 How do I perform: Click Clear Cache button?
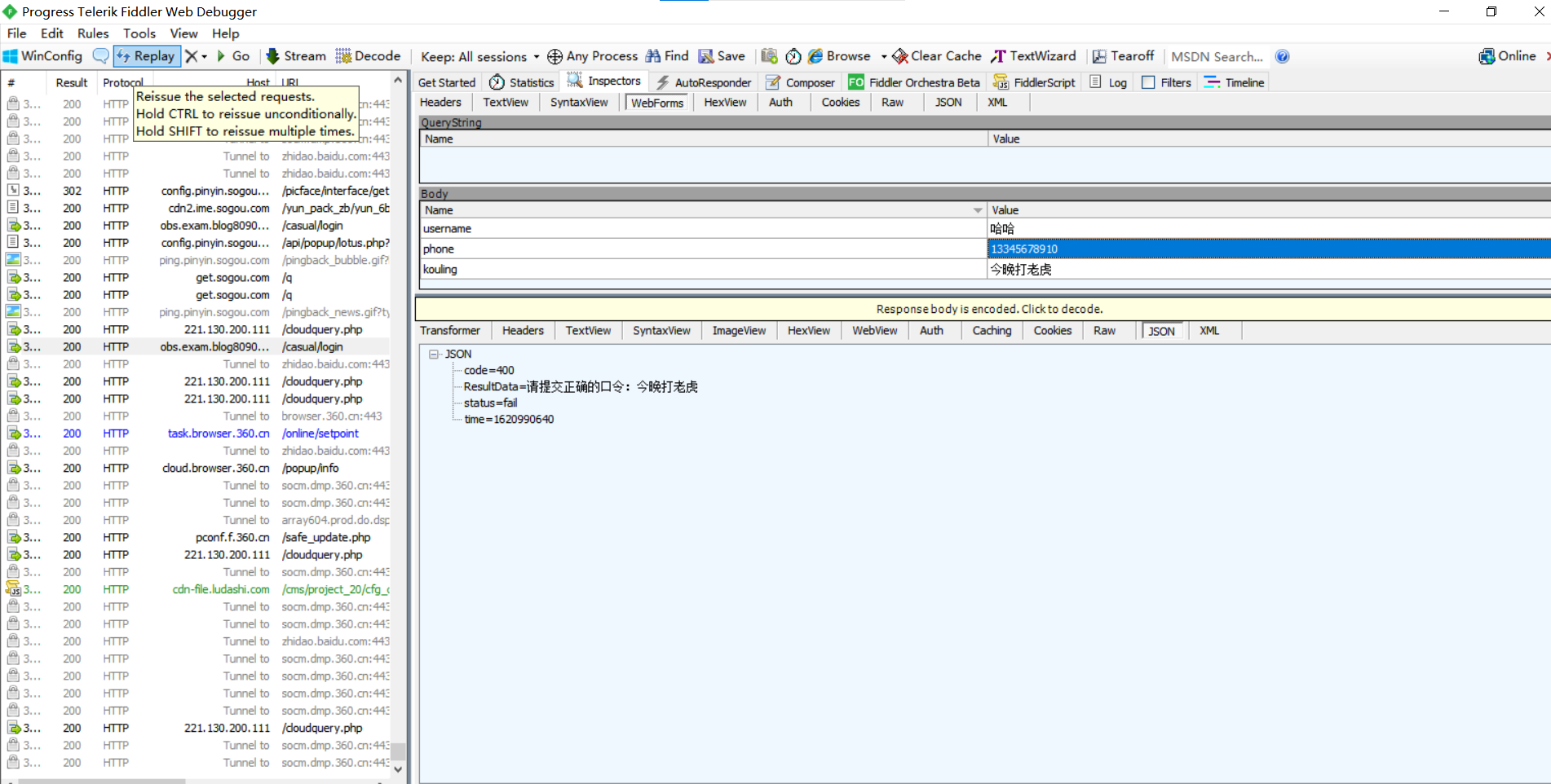(x=937, y=56)
